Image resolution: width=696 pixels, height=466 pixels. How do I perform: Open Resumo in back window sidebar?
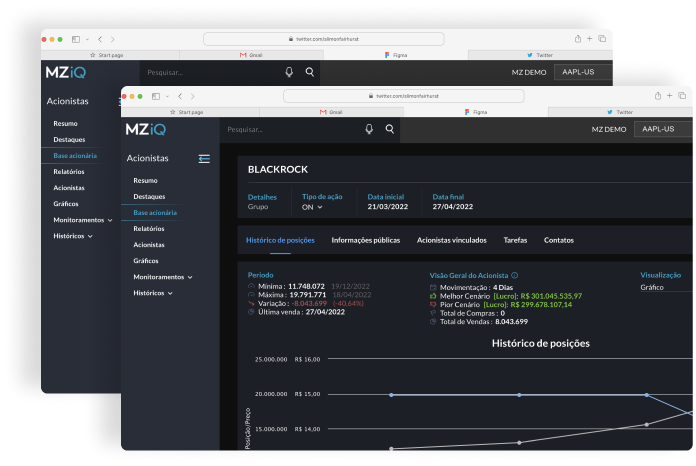pos(65,124)
